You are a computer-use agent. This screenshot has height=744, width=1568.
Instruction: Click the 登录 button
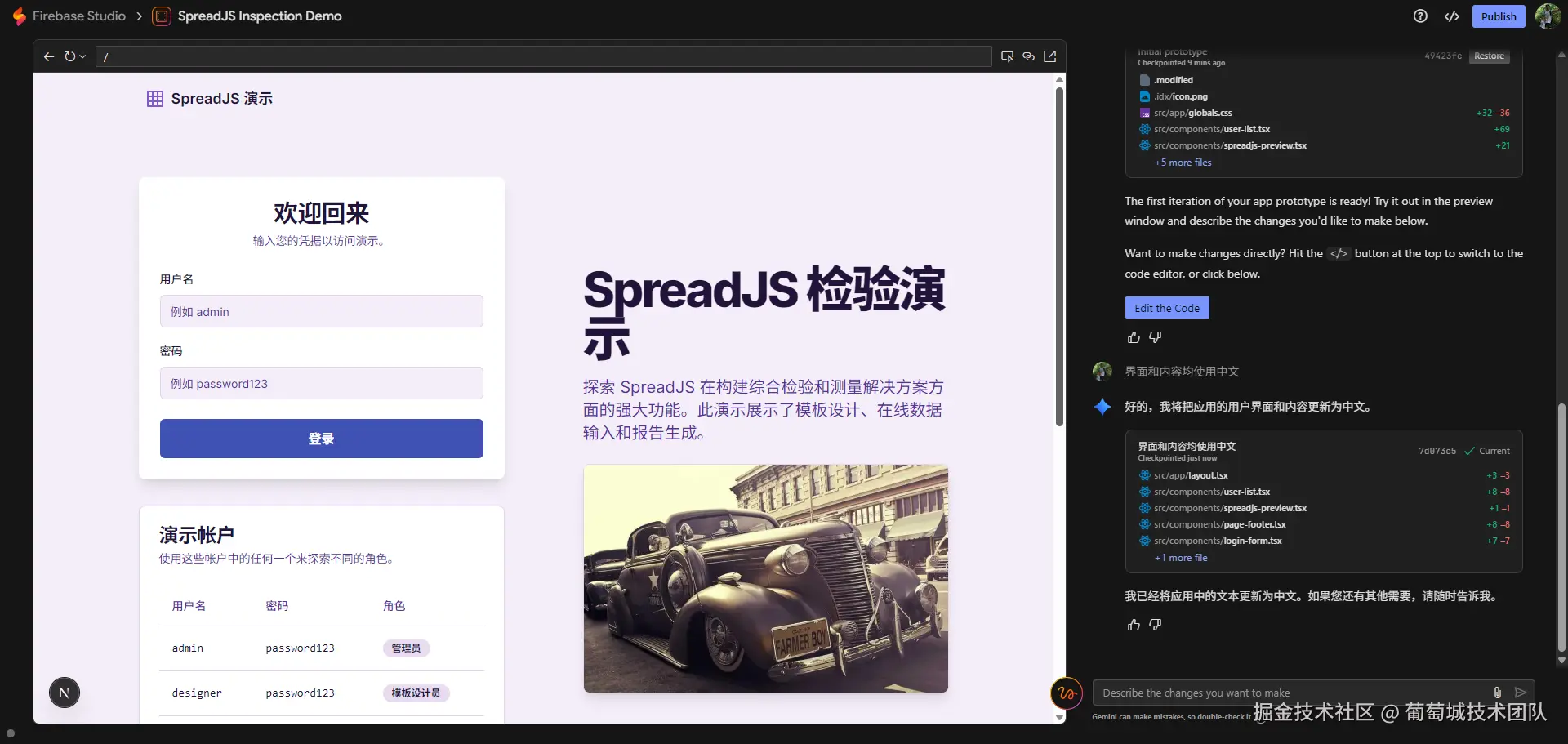[322, 439]
